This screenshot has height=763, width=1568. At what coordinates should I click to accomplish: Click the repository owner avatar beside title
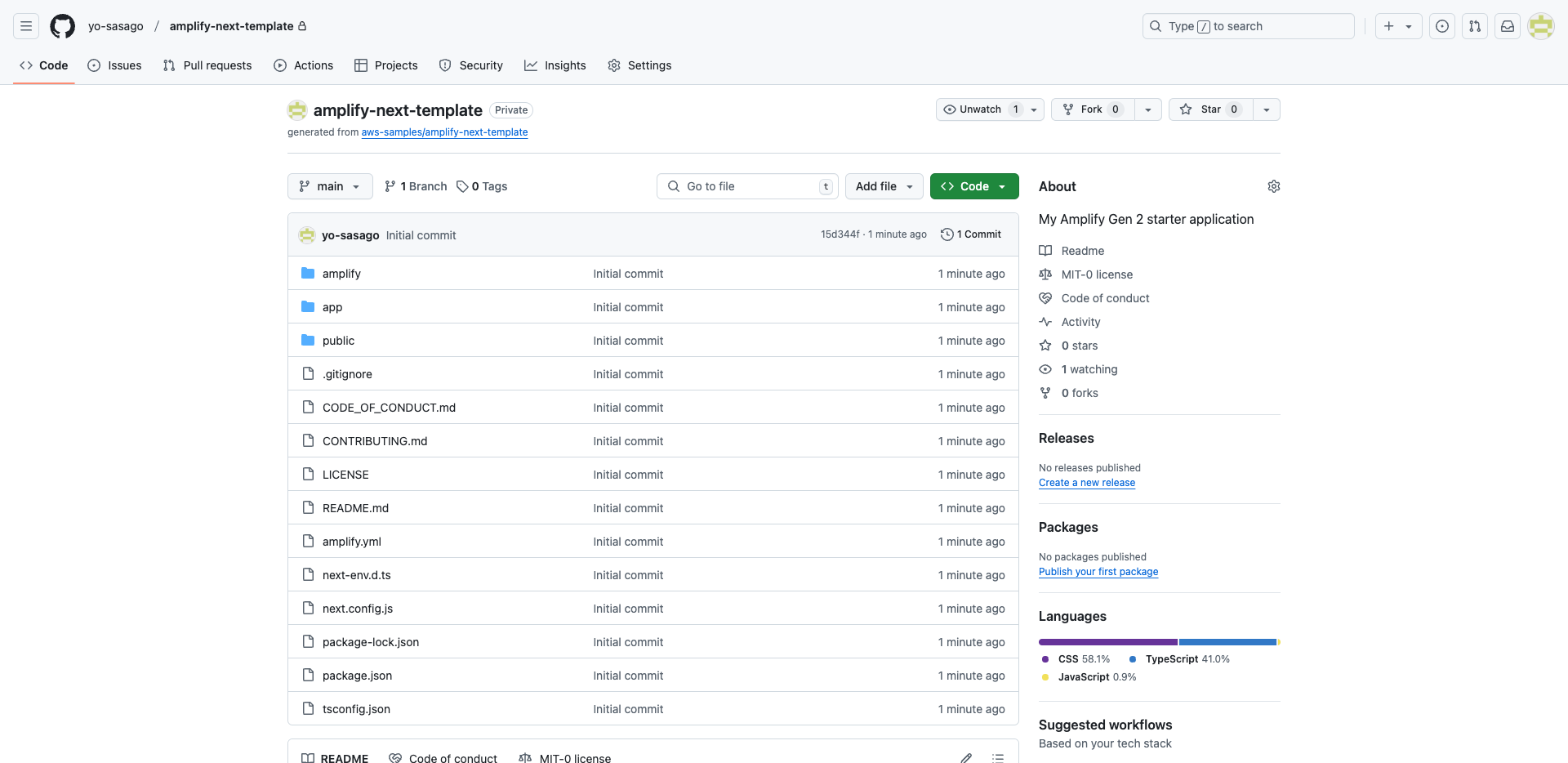click(x=297, y=109)
